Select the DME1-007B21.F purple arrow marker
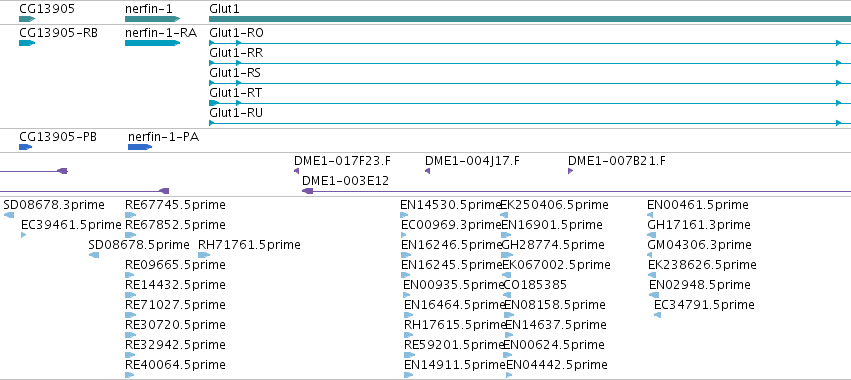Screen dimensions: 851x380 (x=570, y=171)
